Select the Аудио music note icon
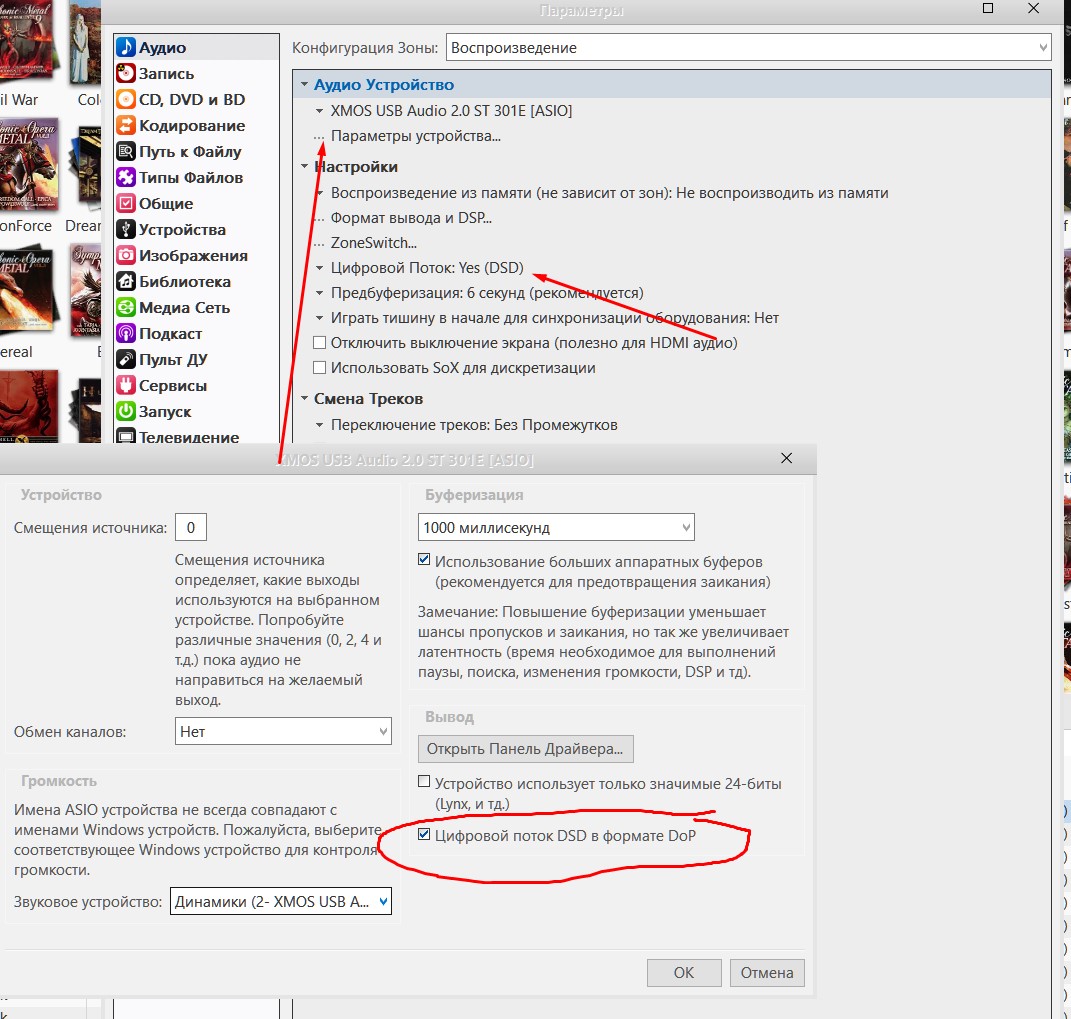This screenshot has width=1071, height=1019. click(x=126, y=48)
